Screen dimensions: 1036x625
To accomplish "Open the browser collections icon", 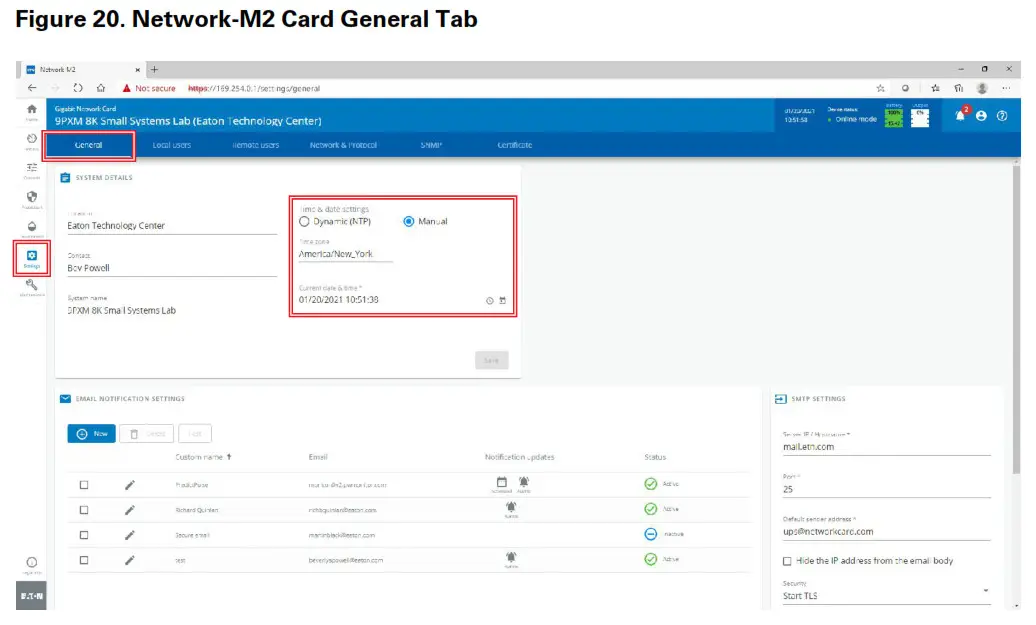I will (x=959, y=88).
